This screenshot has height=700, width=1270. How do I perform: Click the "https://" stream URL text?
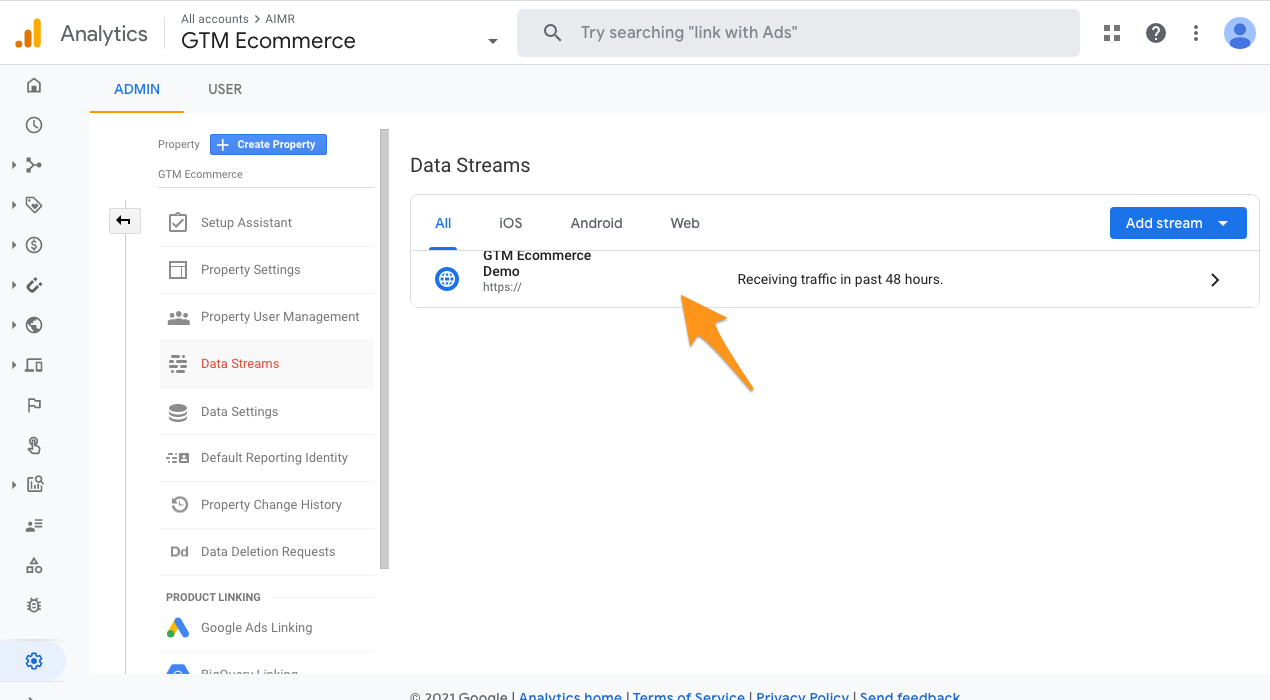pos(502,287)
